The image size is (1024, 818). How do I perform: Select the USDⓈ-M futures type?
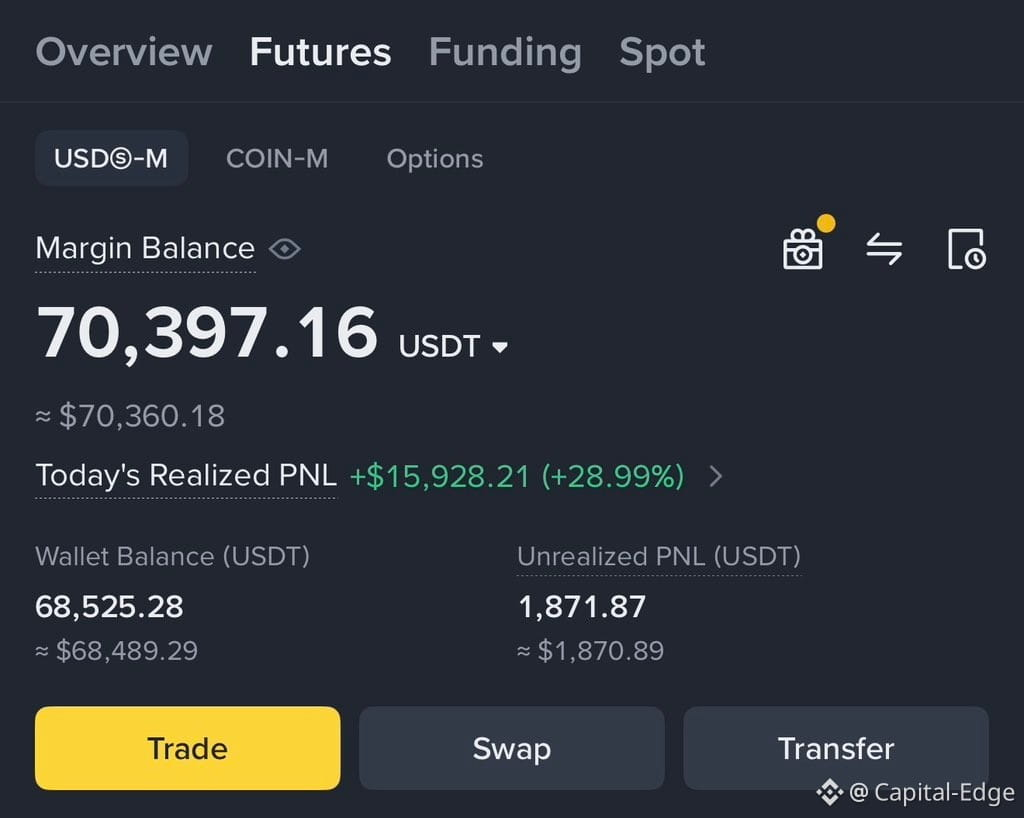pyautogui.click(x=112, y=159)
